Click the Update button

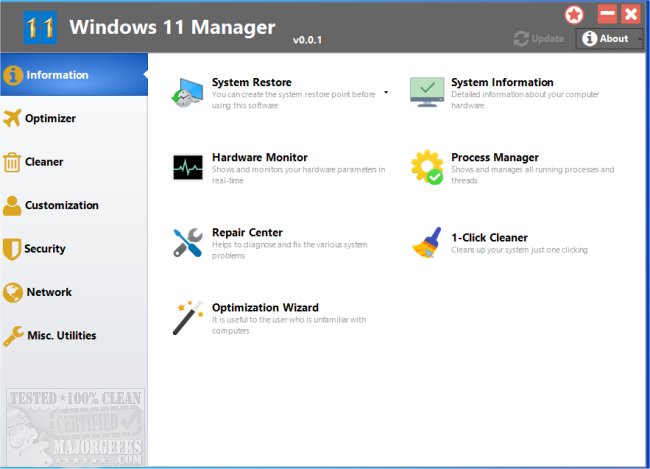click(x=539, y=39)
